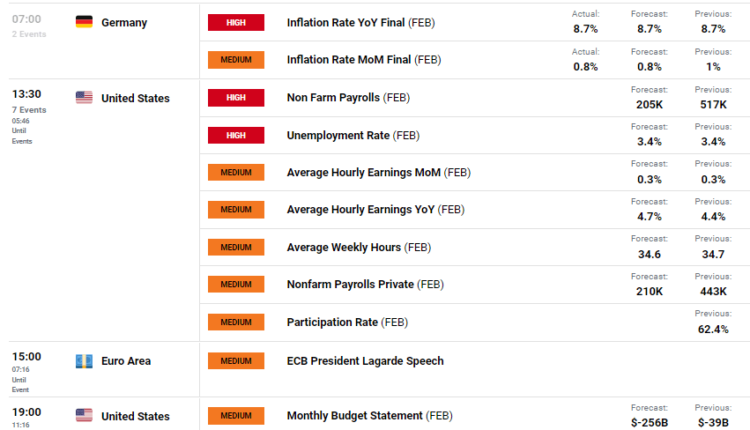
Task: Click MEDIUM badge for Inflation Rate MoM
Action: (x=235, y=59)
